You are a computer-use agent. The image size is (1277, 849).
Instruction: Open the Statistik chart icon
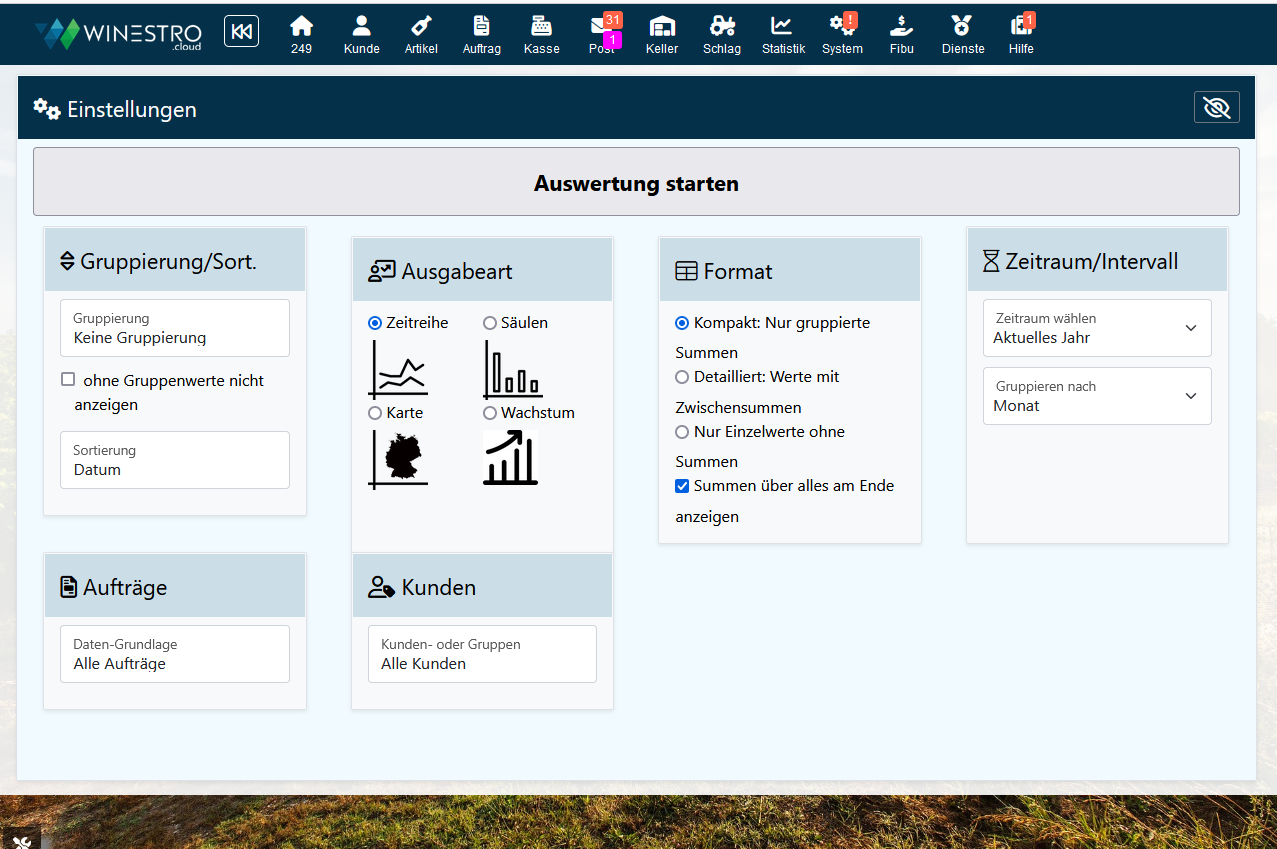tap(782, 27)
